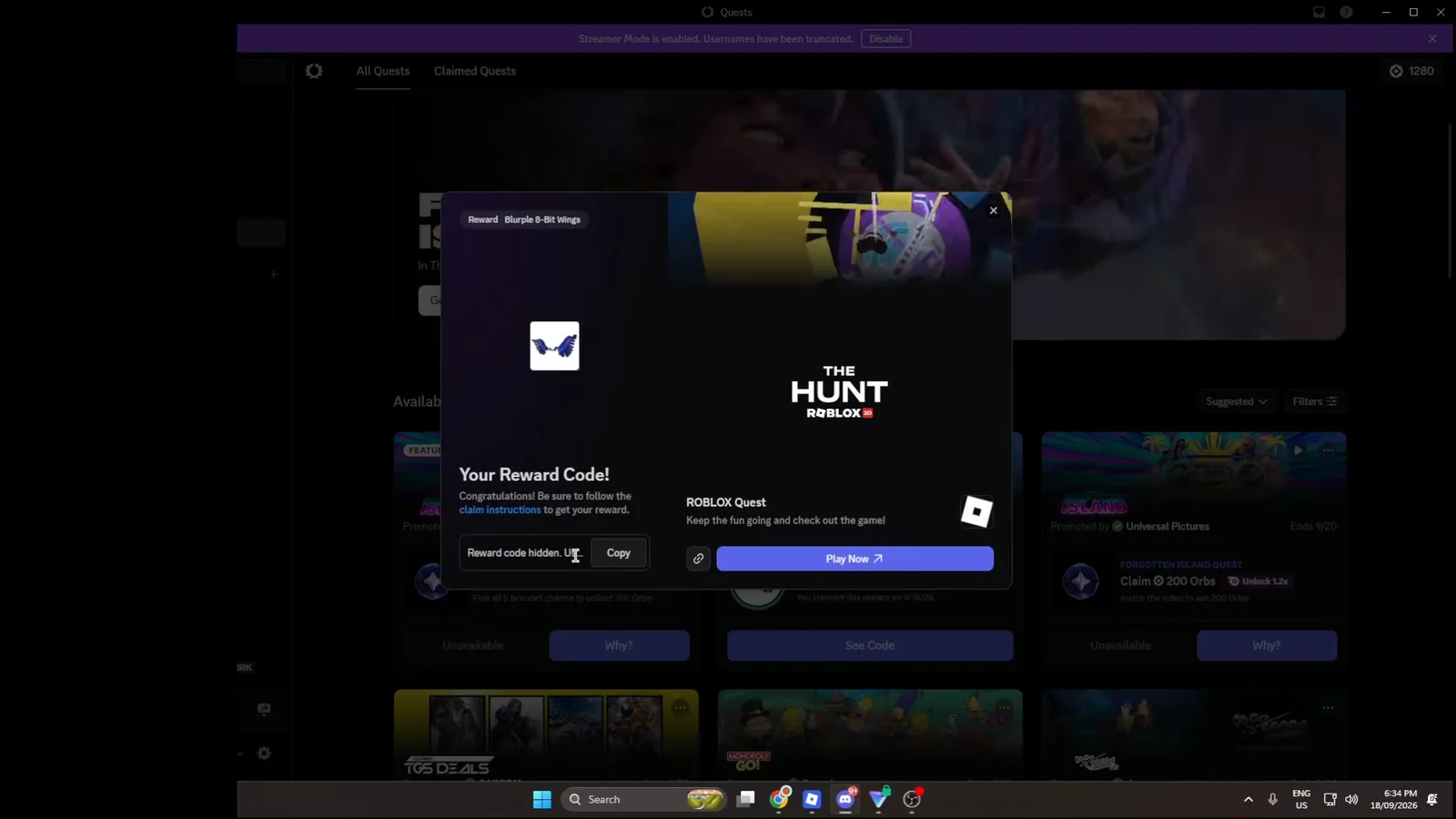The image size is (1456, 819).
Task: Open the Filters menu
Action: 1314,401
